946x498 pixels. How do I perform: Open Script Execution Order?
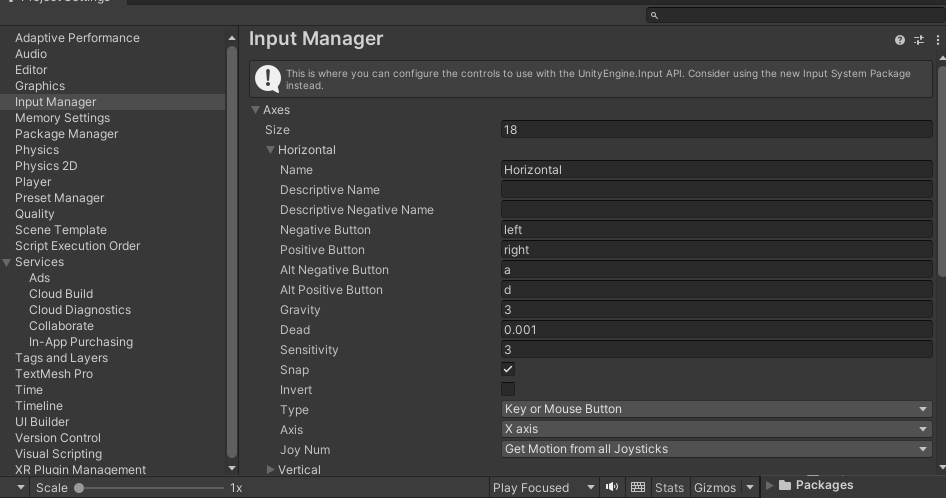point(77,246)
